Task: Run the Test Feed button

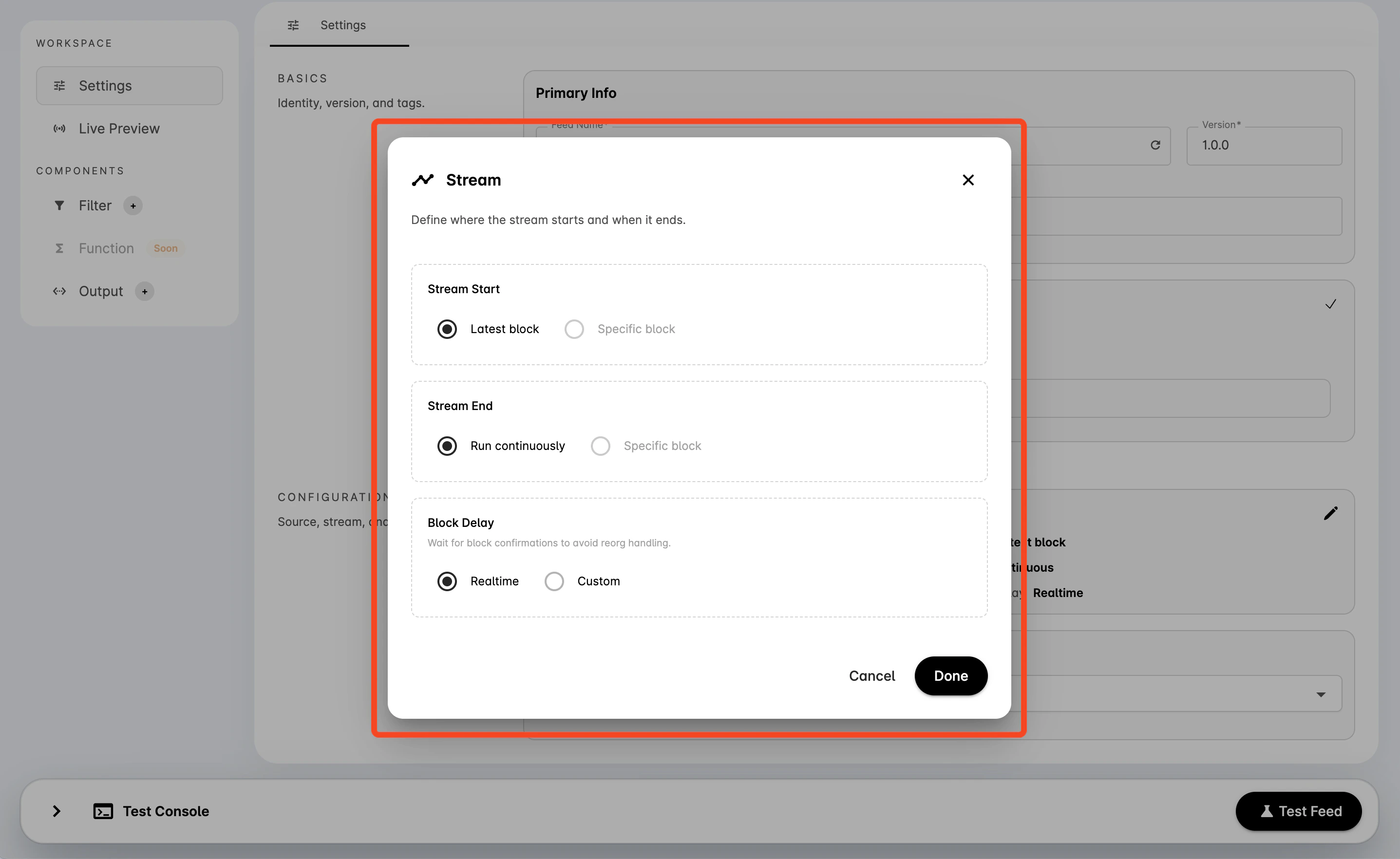Action: [1298, 811]
